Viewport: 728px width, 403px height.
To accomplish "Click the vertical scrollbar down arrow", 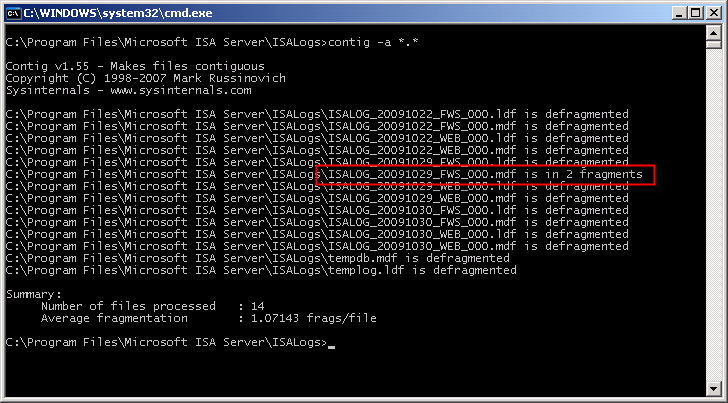I will [x=711, y=389].
